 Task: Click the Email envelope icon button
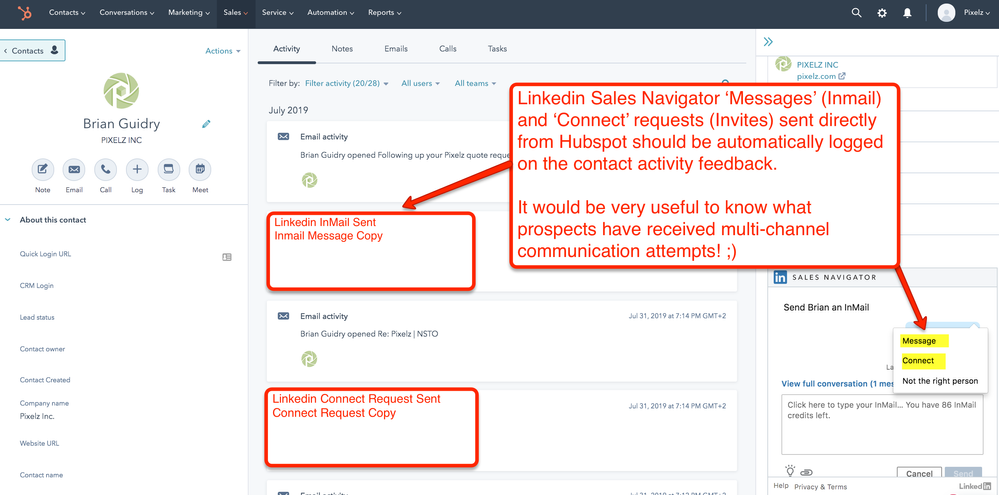(x=74, y=169)
